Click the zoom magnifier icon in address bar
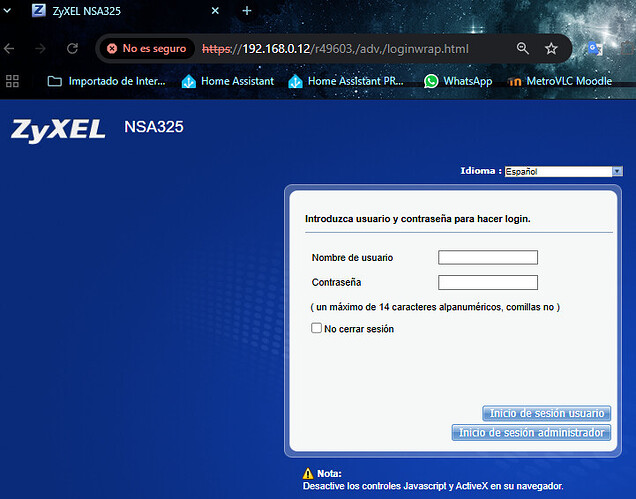636x499 pixels. pyautogui.click(x=522, y=49)
